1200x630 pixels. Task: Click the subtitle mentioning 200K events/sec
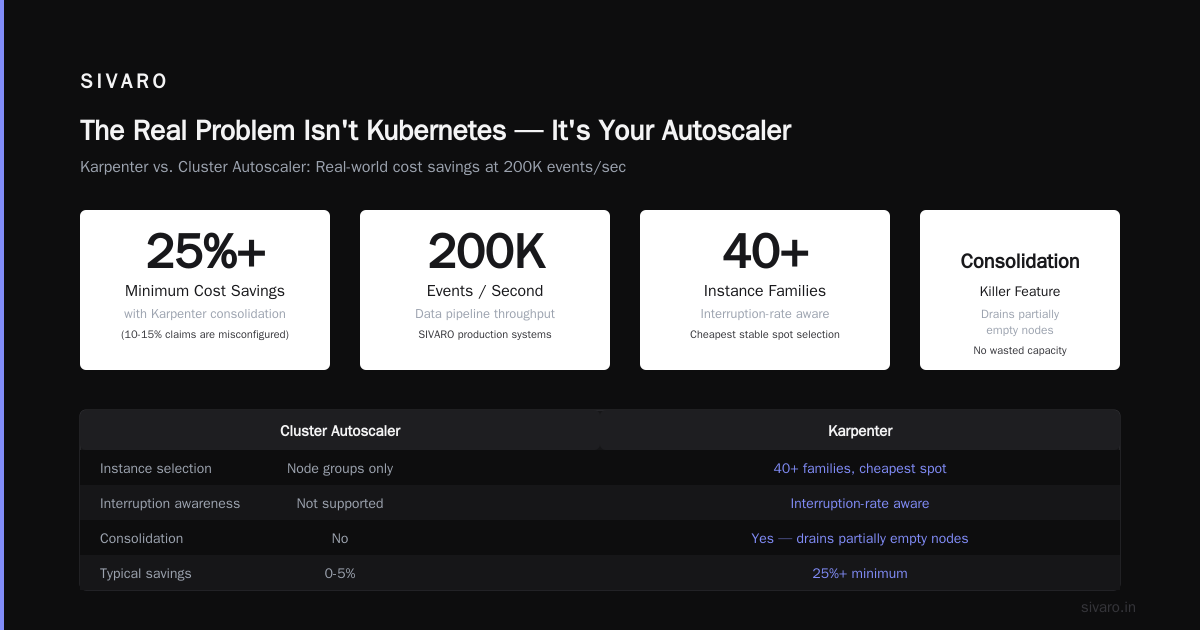point(353,167)
